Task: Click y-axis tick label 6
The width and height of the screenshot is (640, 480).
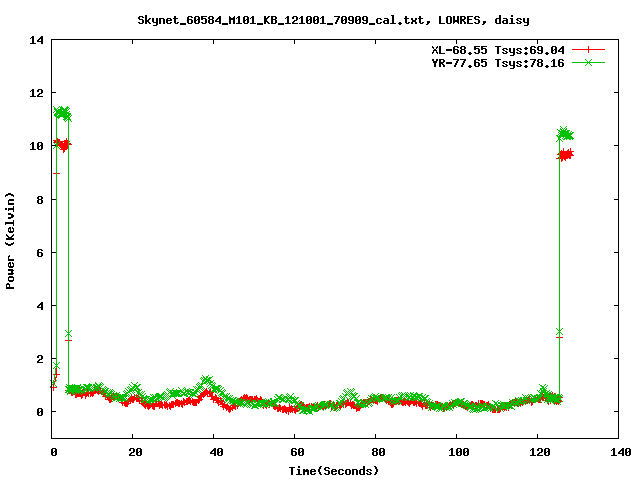Action: pyautogui.click(x=40, y=253)
